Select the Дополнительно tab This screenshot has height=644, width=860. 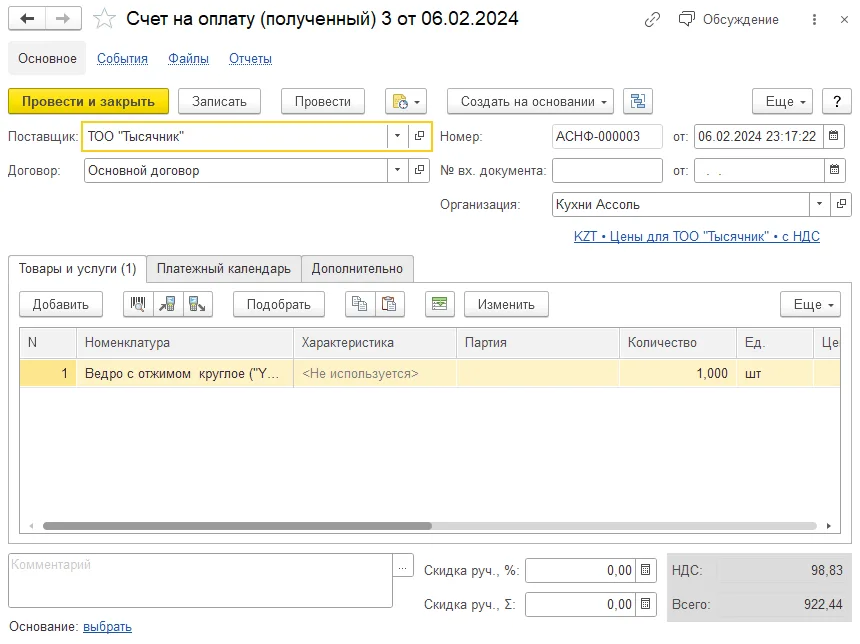point(357,269)
